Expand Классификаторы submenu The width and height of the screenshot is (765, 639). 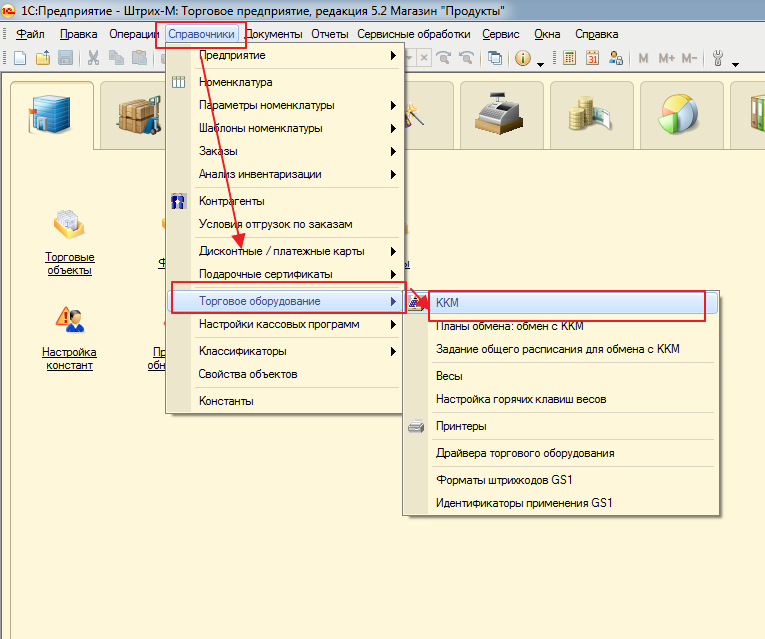click(x=243, y=351)
